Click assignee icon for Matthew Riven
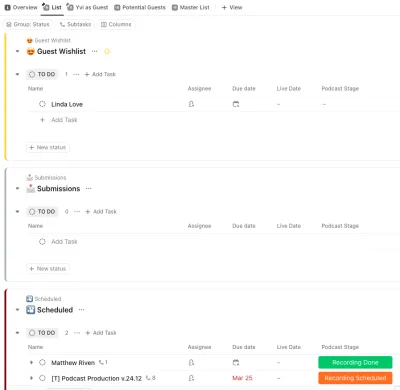Image resolution: width=400 pixels, height=390 pixels. coord(191,362)
